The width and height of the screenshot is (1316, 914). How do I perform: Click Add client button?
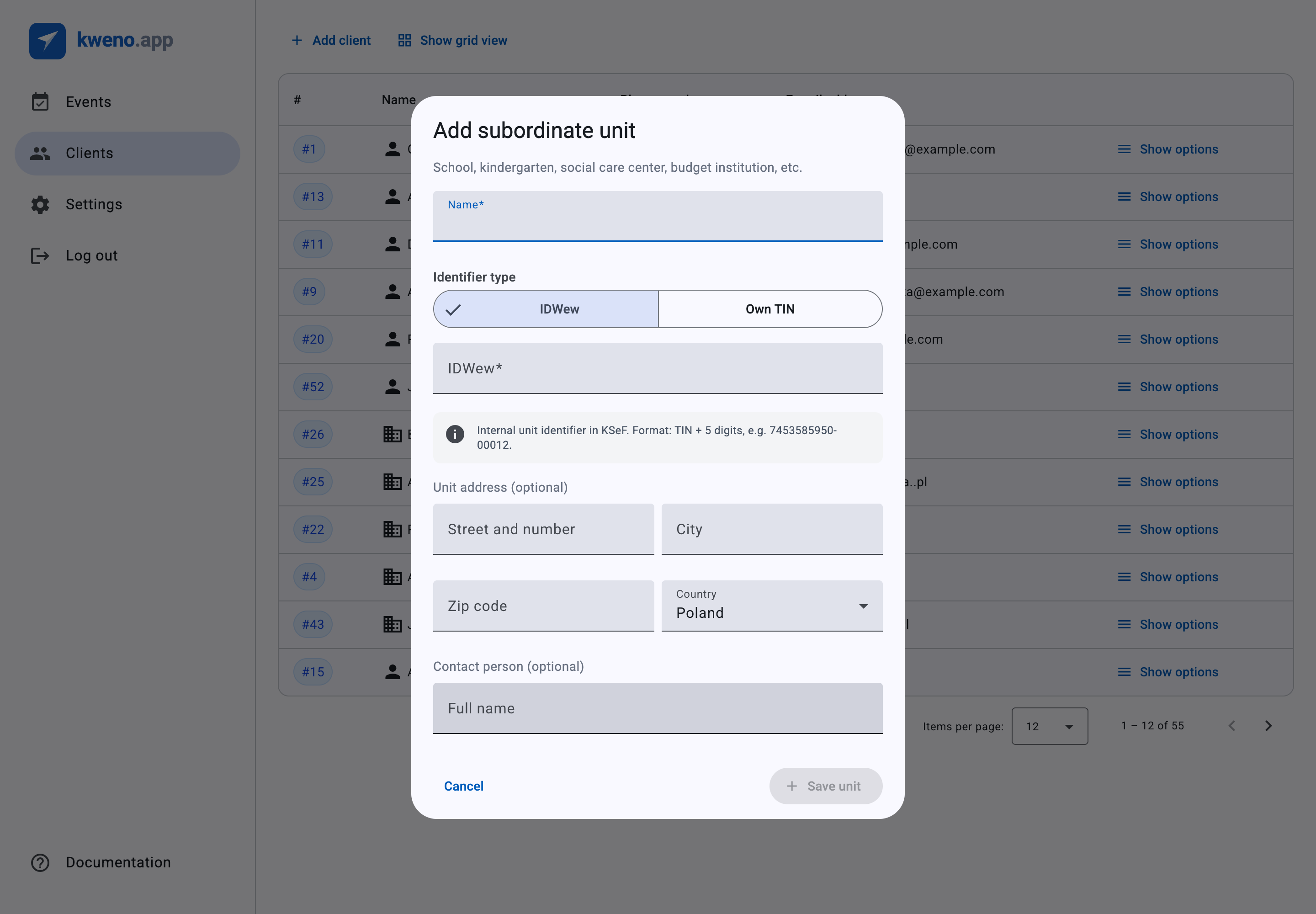click(331, 40)
